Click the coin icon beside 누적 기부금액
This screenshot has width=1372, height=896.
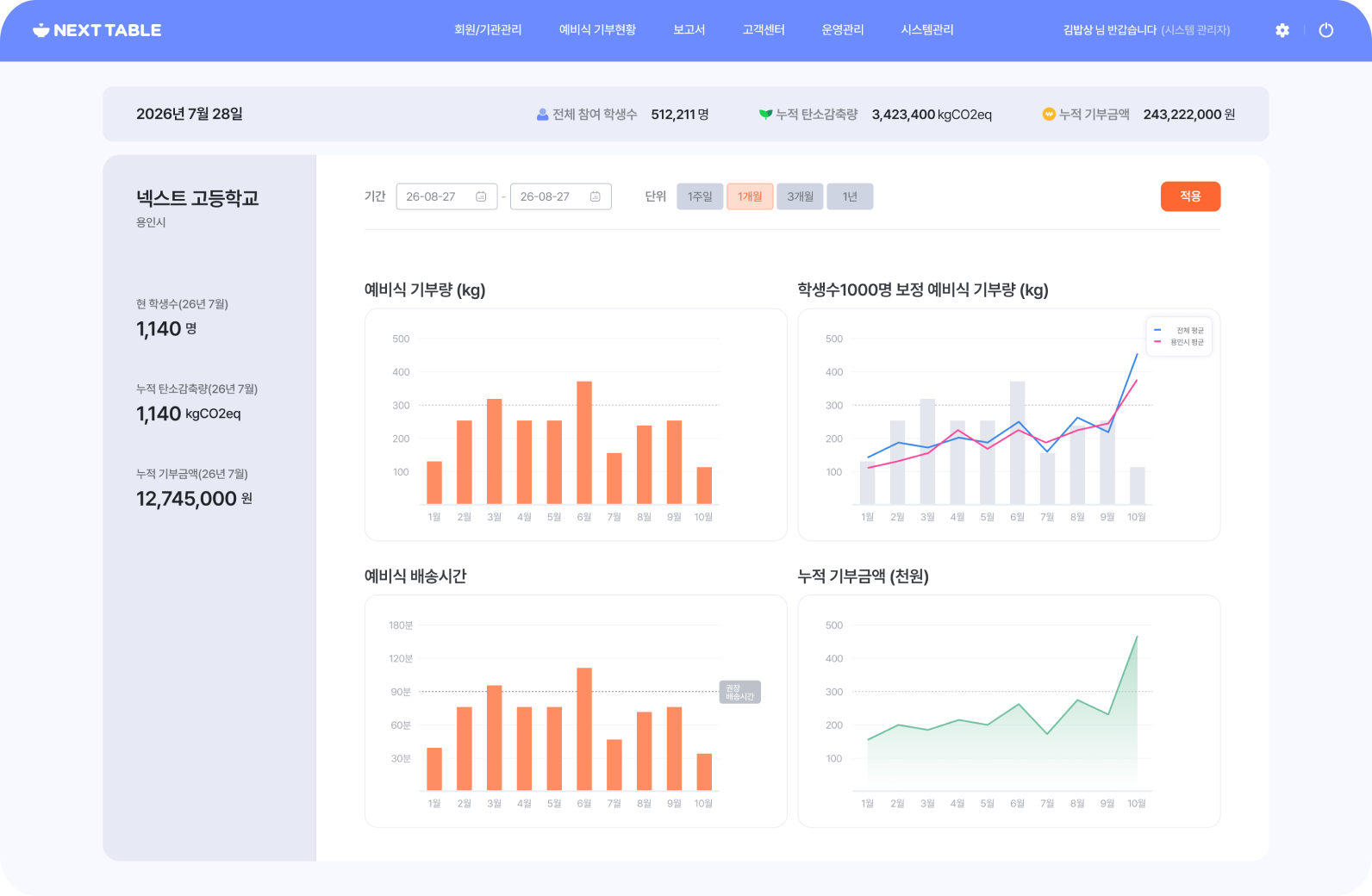coord(1049,114)
